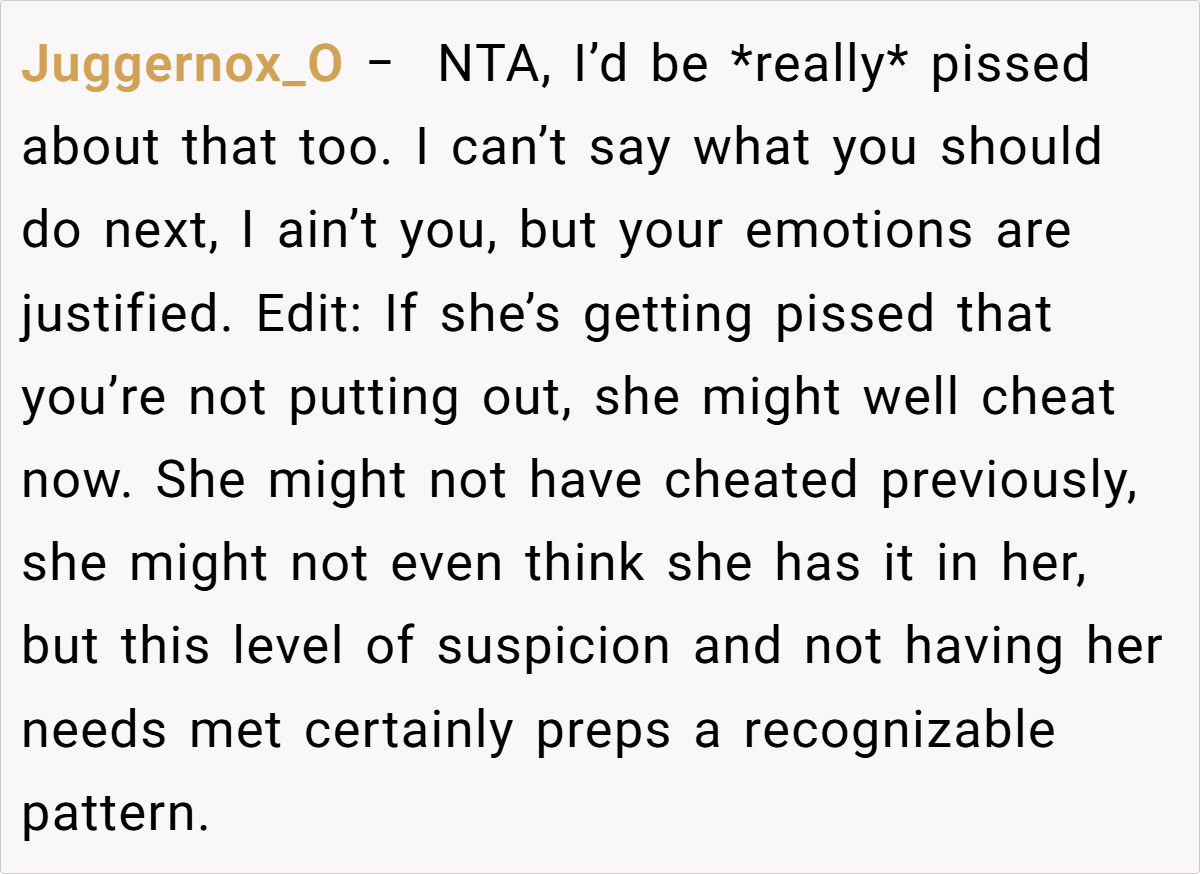The height and width of the screenshot is (874, 1200).
Task: Click the word "should" in the second line
Action: 1020,149
